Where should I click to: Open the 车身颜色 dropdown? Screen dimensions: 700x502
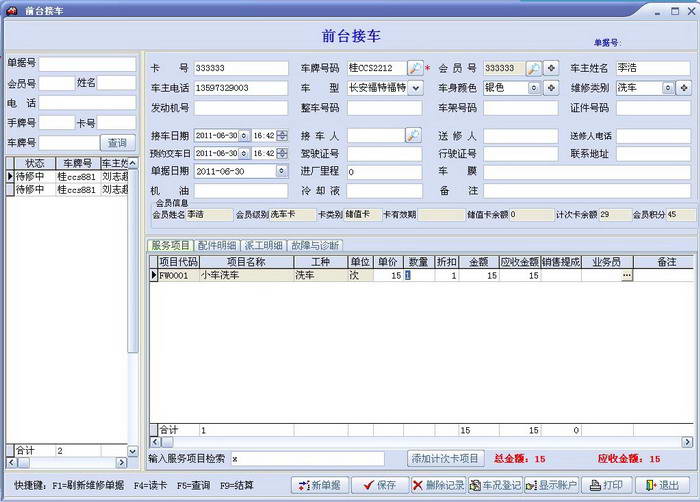click(x=534, y=88)
